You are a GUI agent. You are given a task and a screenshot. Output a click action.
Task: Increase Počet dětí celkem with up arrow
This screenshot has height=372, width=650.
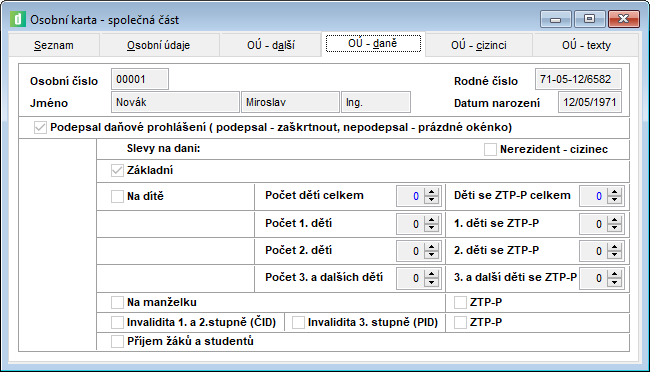click(x=432, y=192)
